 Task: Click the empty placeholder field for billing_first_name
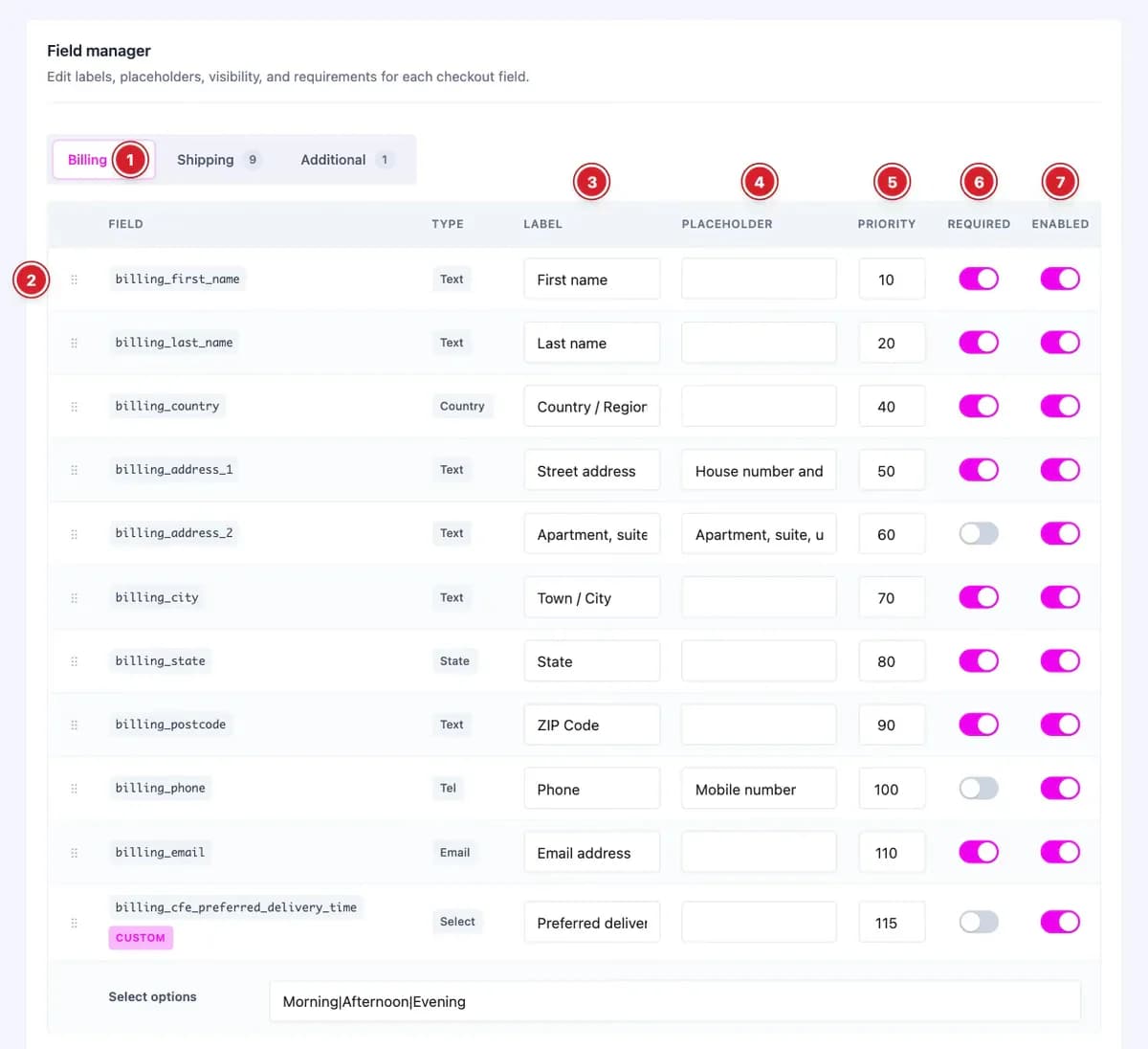(759, 279)
